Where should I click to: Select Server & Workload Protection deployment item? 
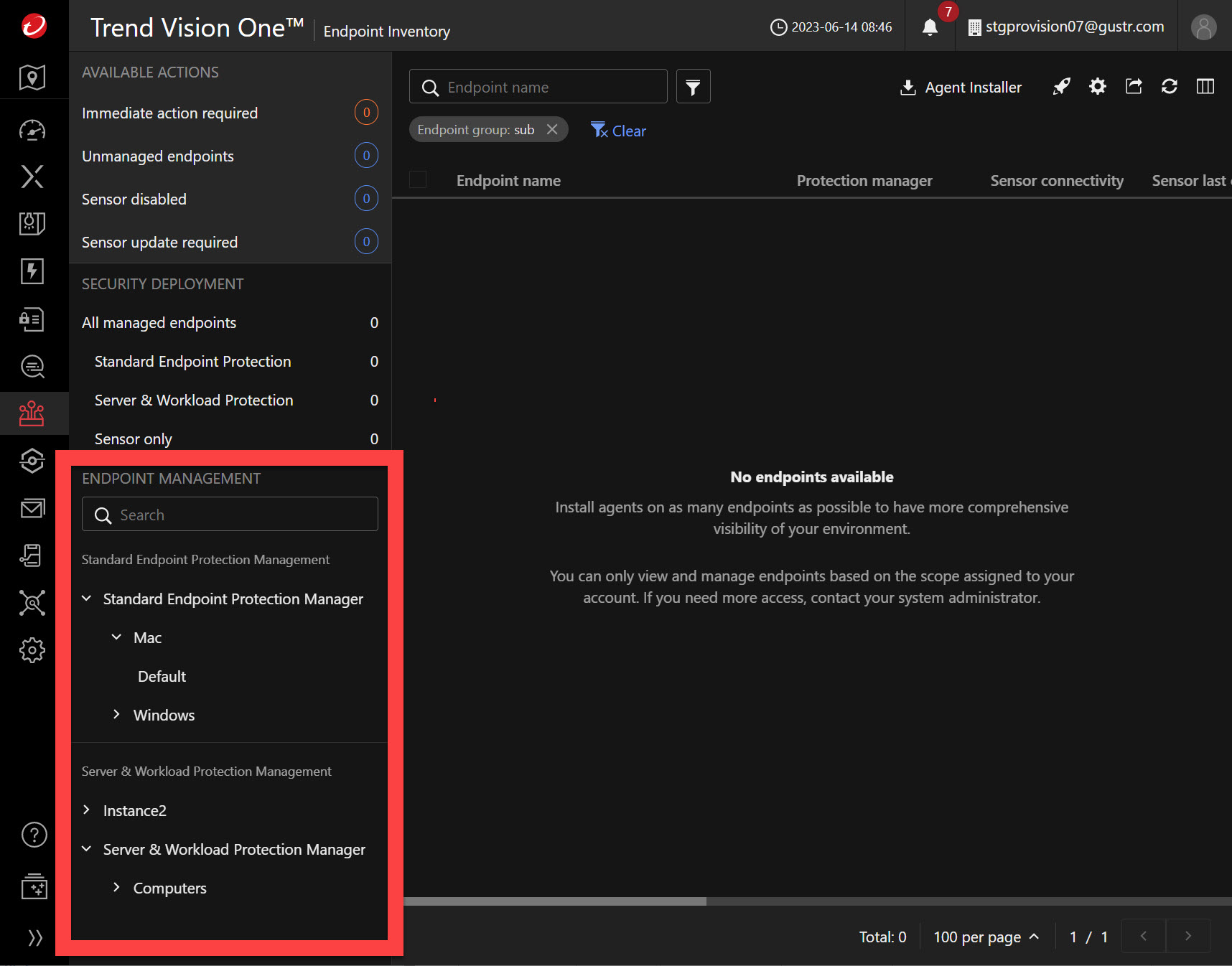(194, 400)
